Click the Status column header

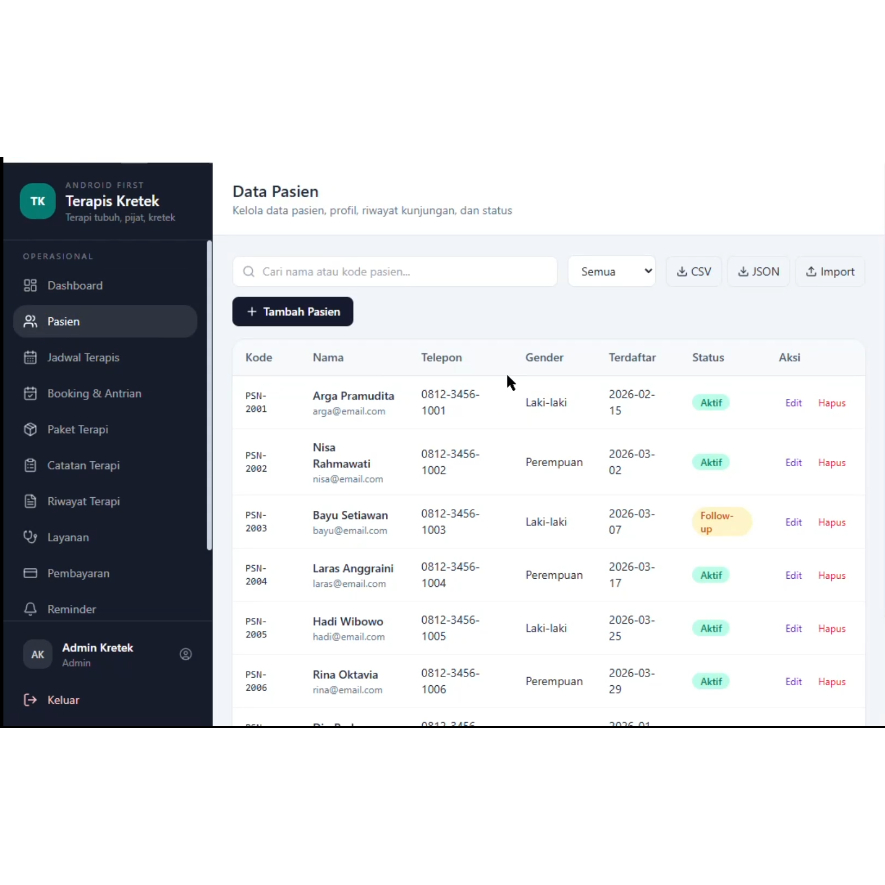coord(708,357)
